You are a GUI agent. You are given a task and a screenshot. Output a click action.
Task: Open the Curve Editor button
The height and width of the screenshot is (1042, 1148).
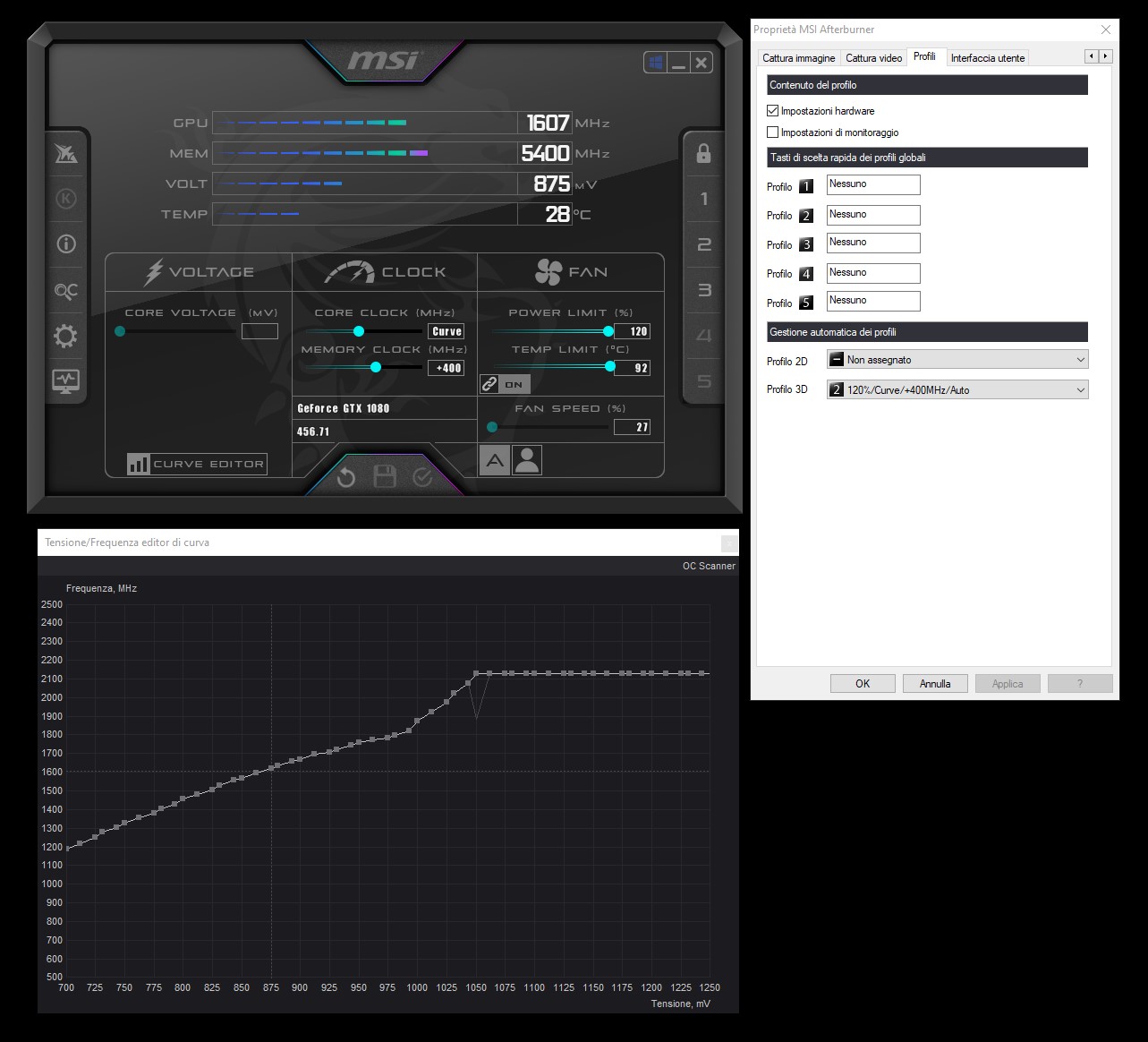[x=197, y=464]
